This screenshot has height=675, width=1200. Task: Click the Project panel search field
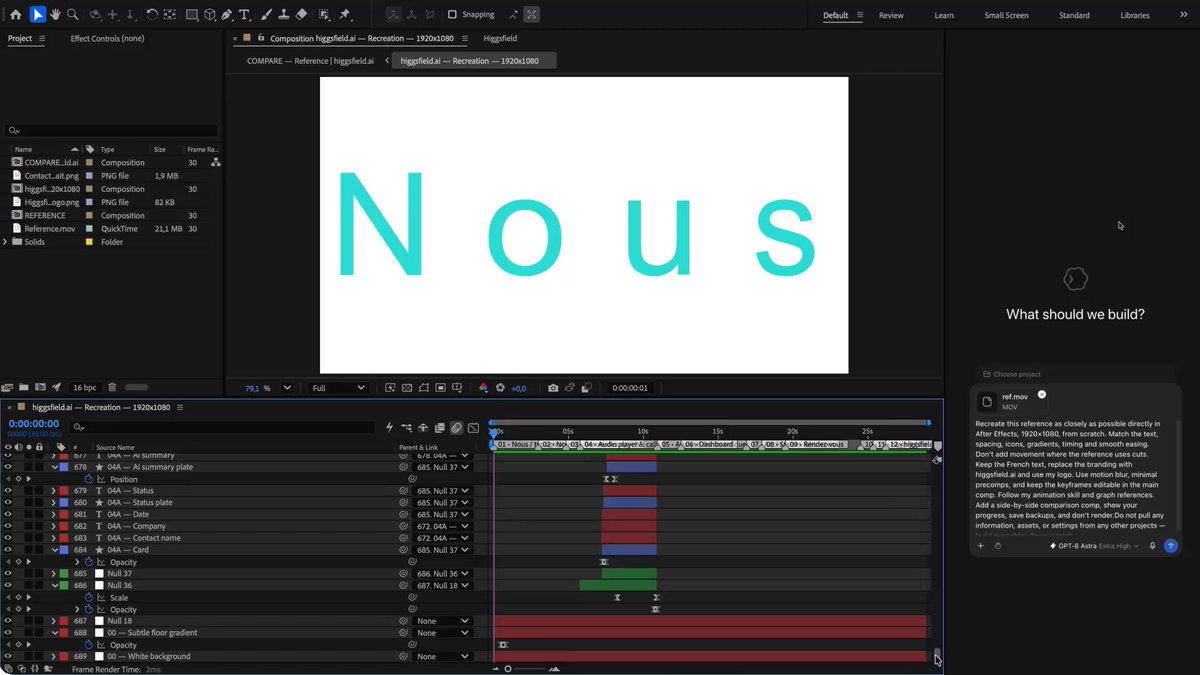pos(110,130)
